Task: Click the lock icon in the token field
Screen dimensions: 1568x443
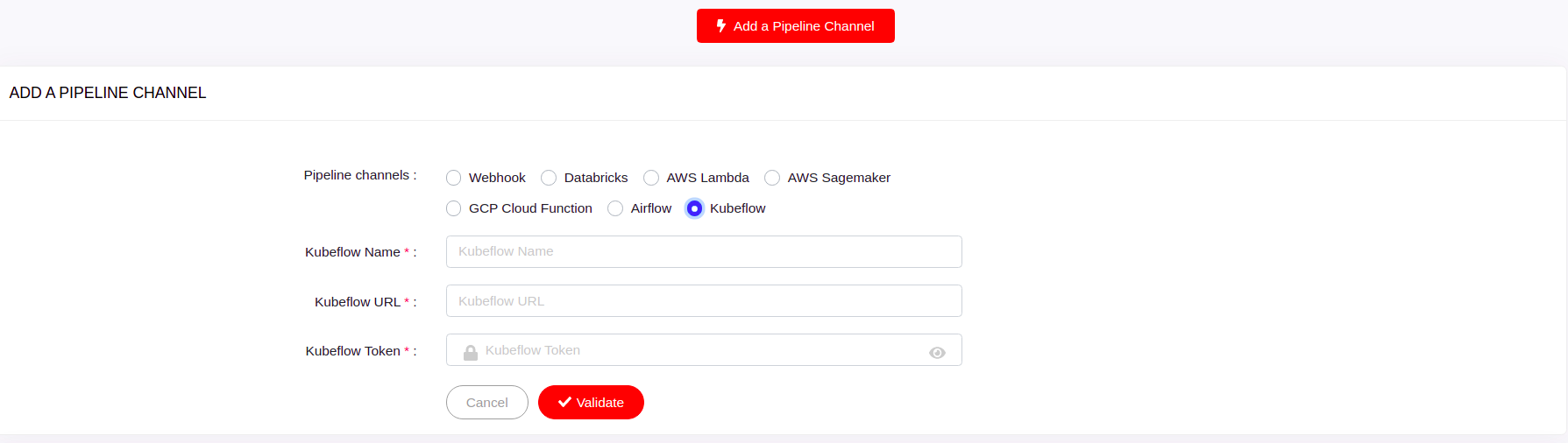Action: tap(471, 352)
